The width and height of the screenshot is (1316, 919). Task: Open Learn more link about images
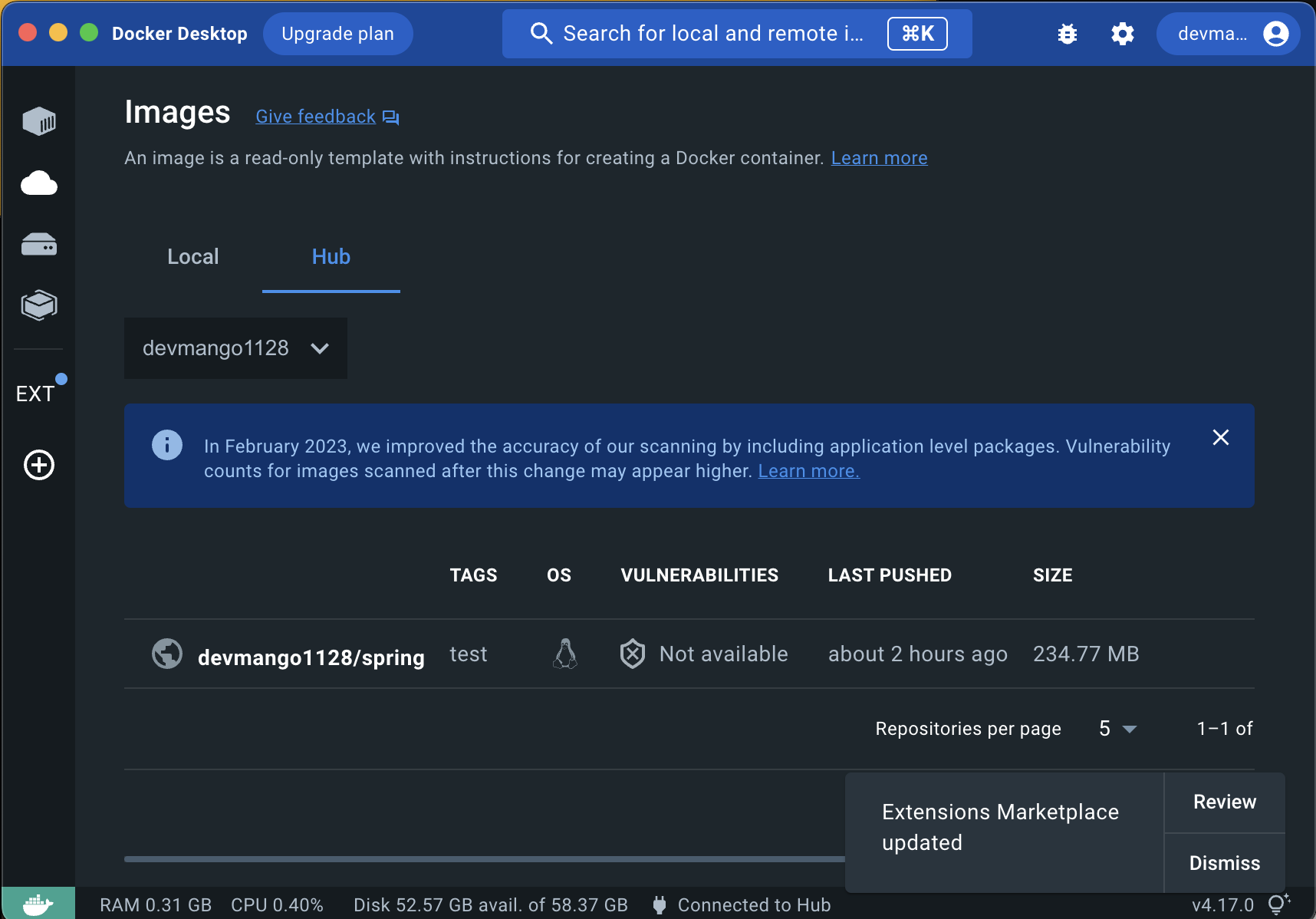coord(879,158)
